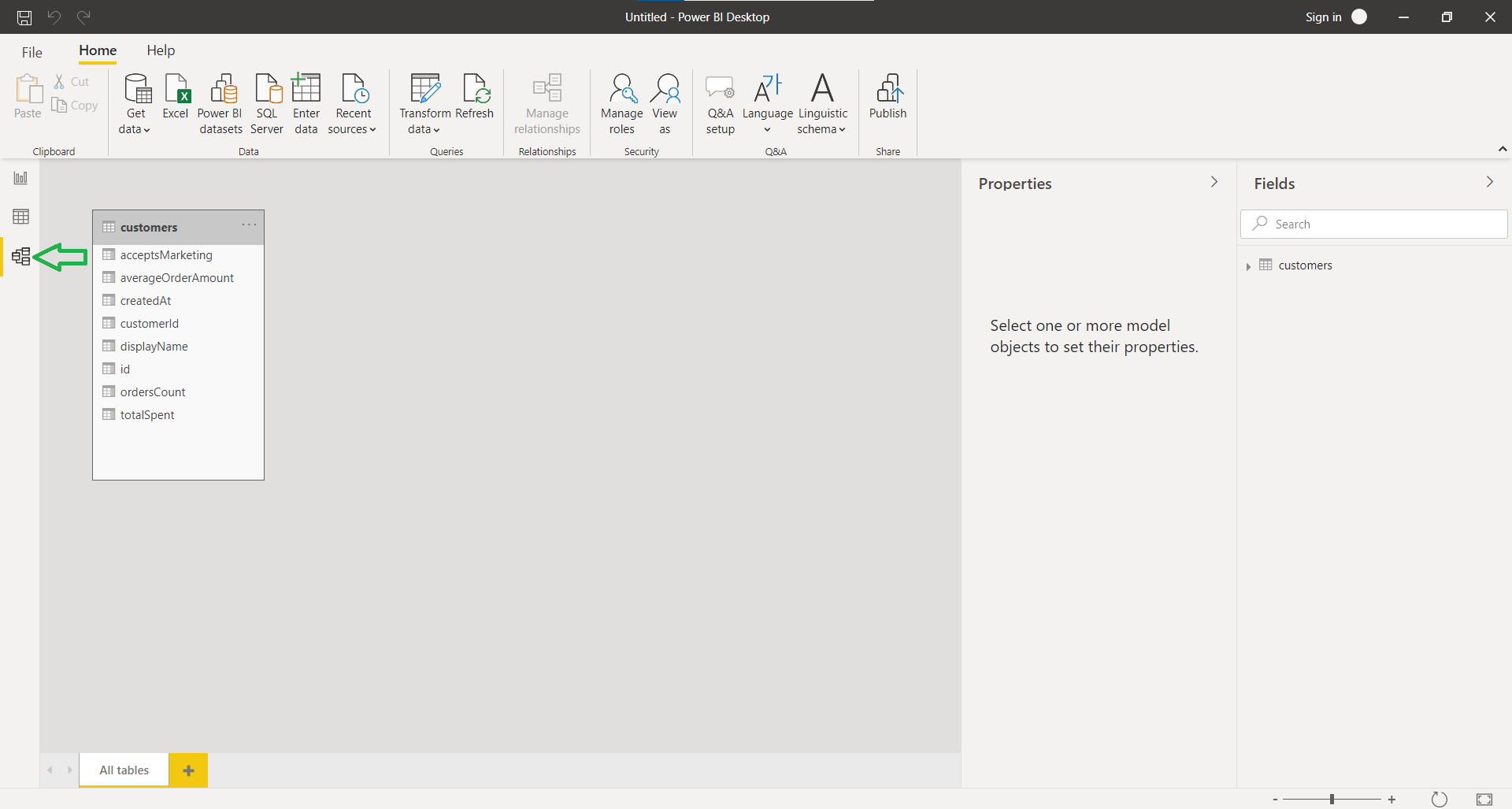This screenshot has height=809, width=1512.
Task: Open the File menu
Action: [32, 52]
